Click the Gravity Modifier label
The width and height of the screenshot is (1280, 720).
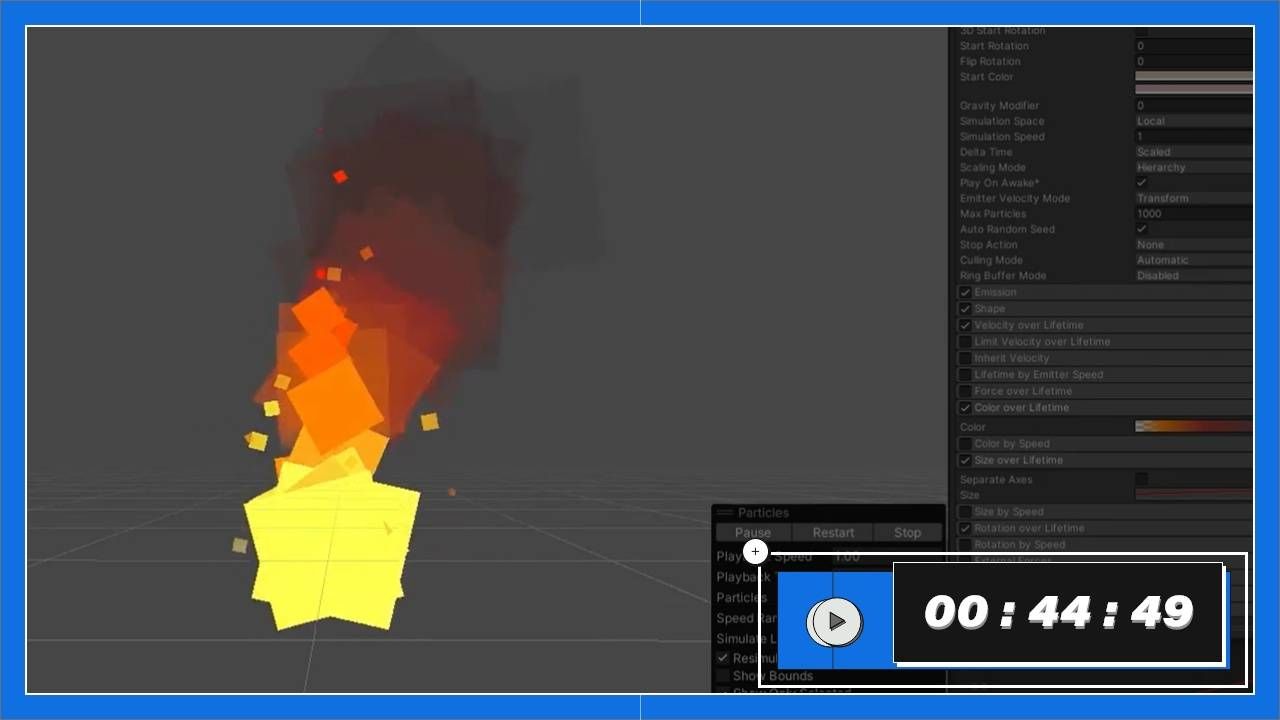click(999, 106)
